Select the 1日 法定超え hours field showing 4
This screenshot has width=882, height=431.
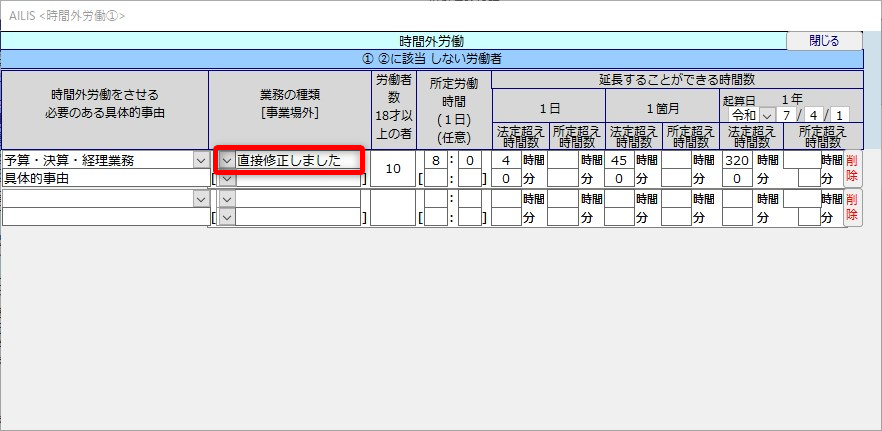[x=506, y=160]
